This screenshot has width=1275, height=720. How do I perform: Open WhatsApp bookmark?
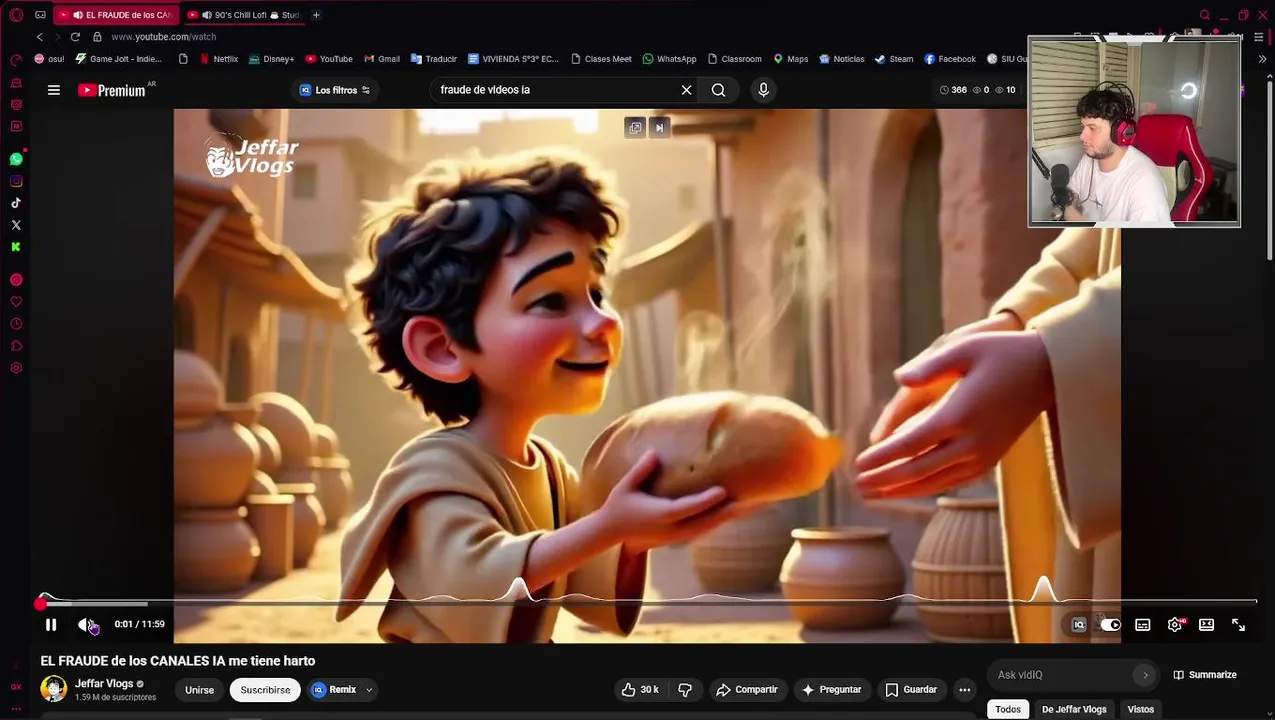(x=669, y=59)
